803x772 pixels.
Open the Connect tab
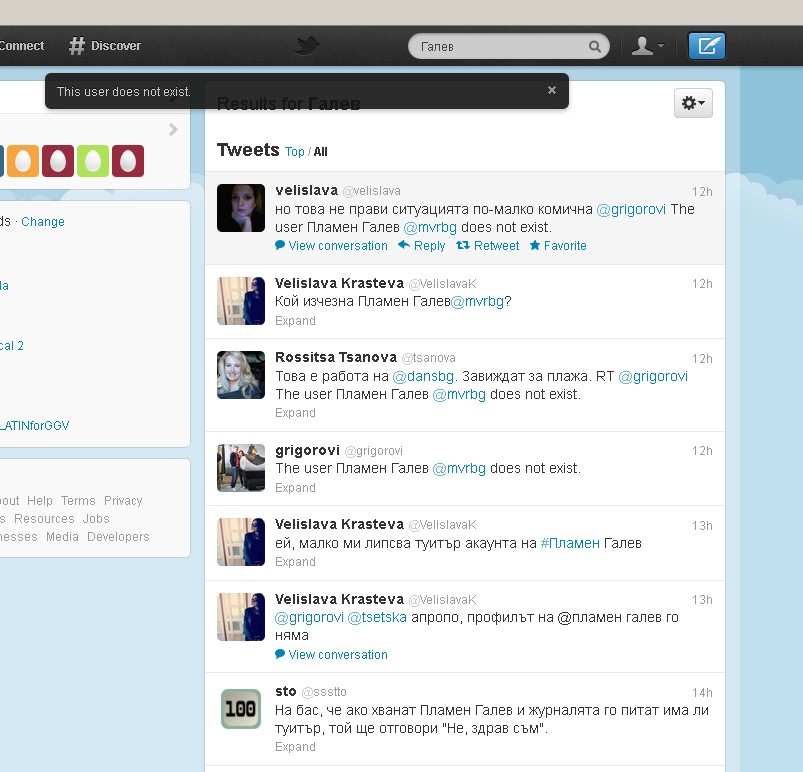pyautogui.click(x=22, y=46)
